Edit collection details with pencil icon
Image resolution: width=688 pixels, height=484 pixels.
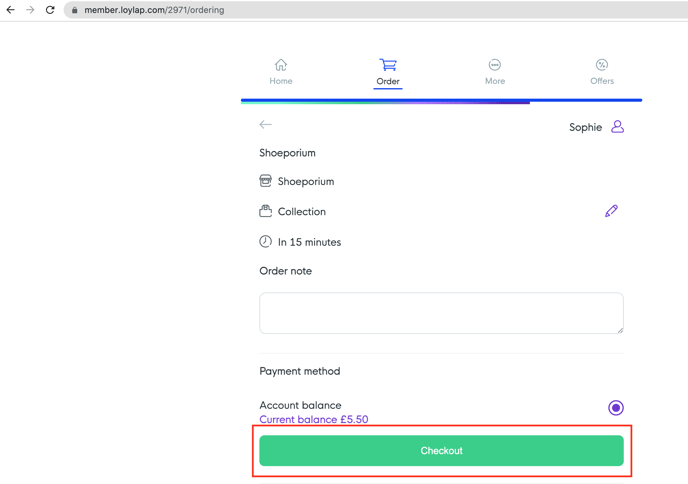tap(611, 211)
